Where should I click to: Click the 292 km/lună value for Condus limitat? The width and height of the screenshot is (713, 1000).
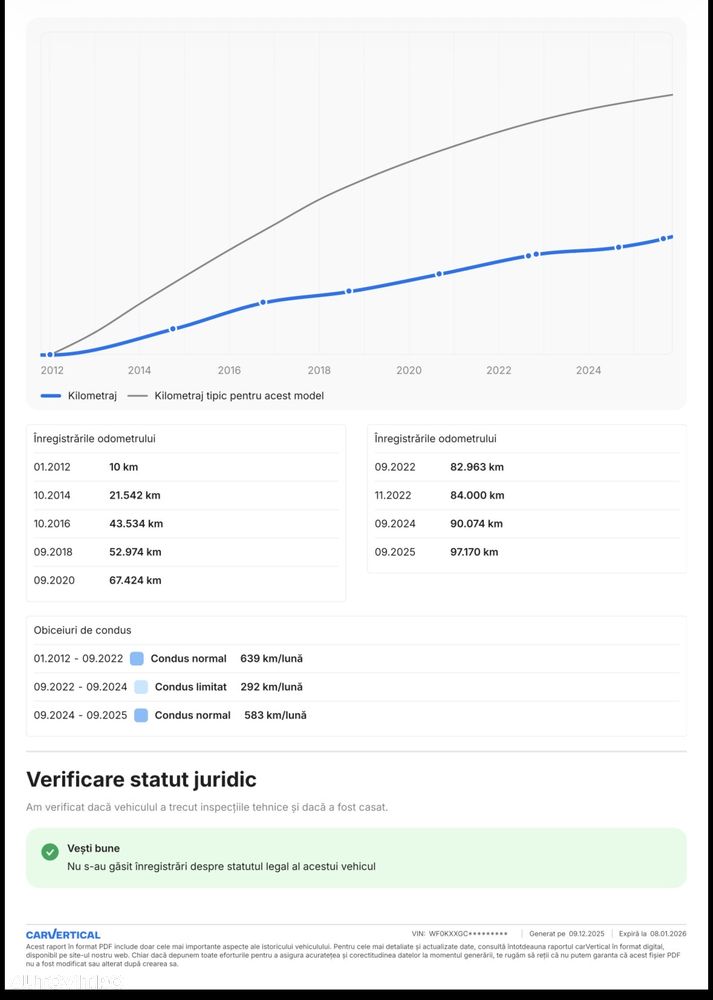click(x=271, y=687)
